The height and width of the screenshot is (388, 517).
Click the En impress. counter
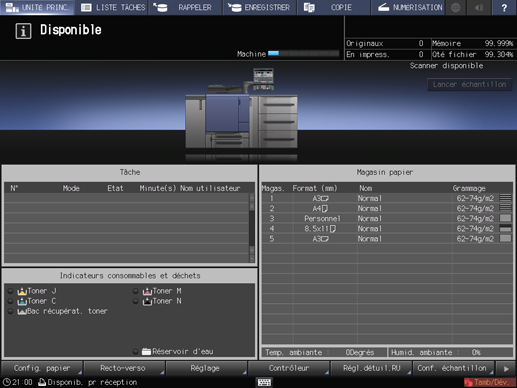[387, 54]
